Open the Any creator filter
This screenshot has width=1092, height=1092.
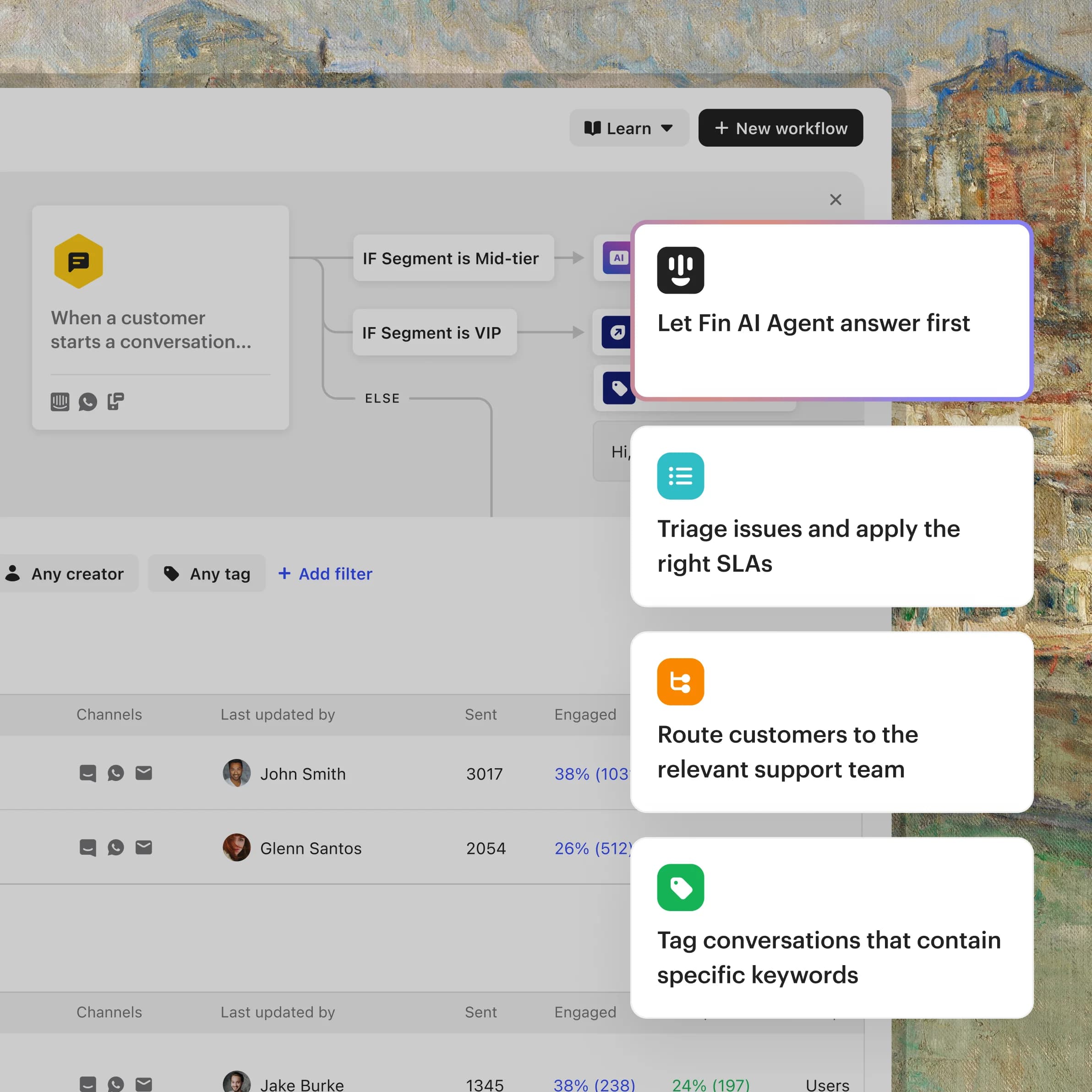click(70, 573)
